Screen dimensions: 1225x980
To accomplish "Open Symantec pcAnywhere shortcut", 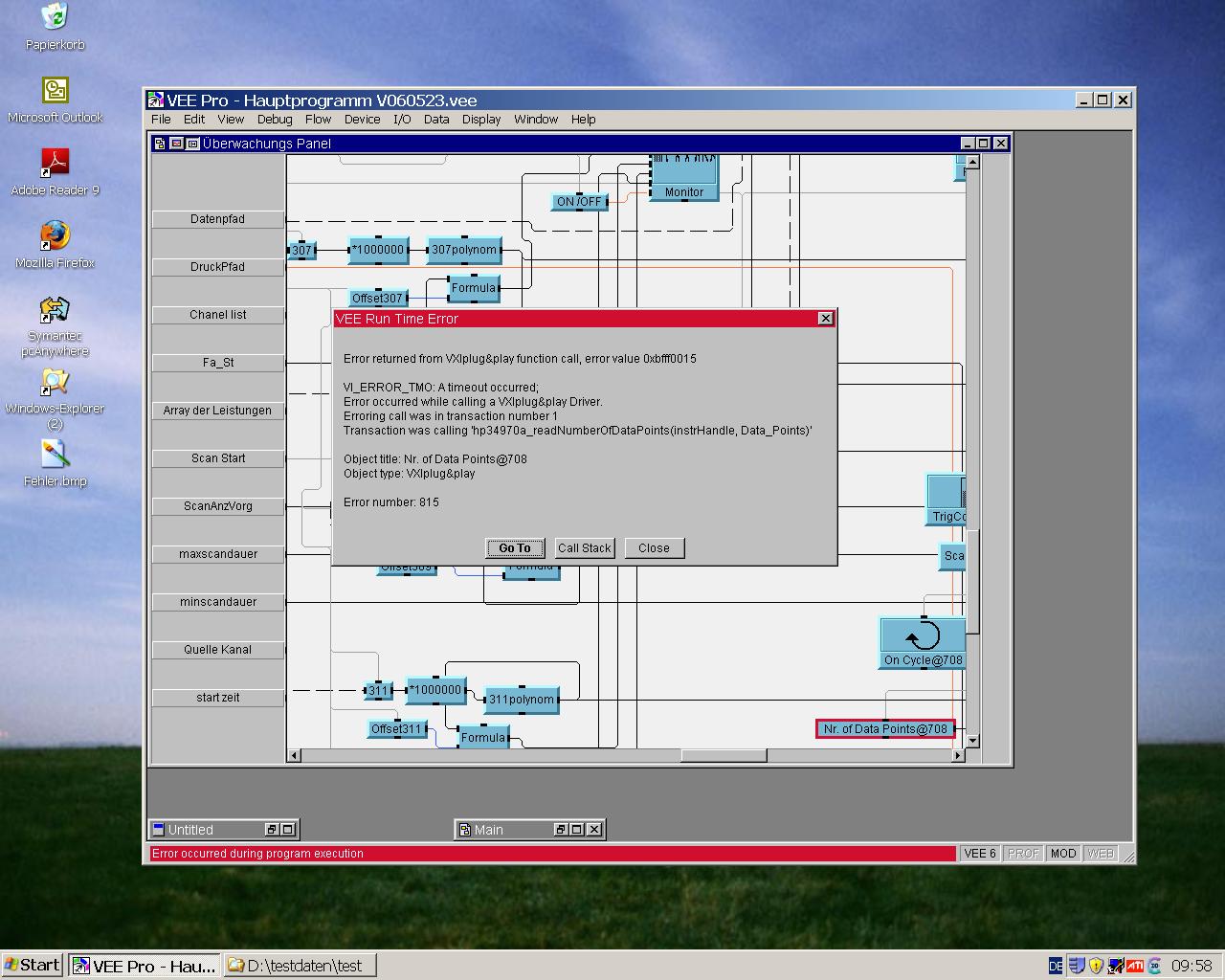I will [56, 310].
